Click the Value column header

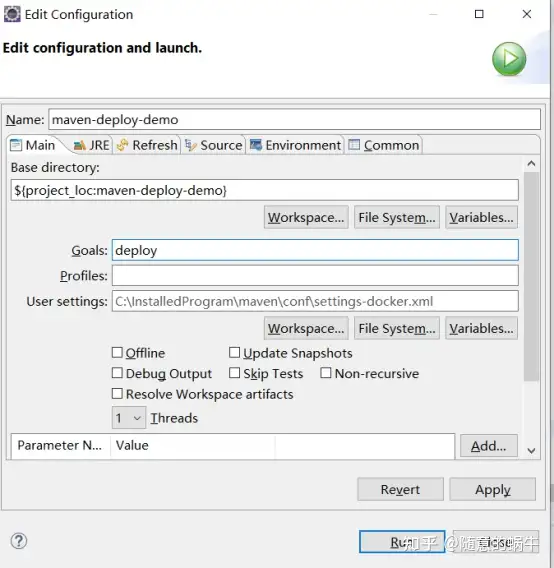[193, 445]
